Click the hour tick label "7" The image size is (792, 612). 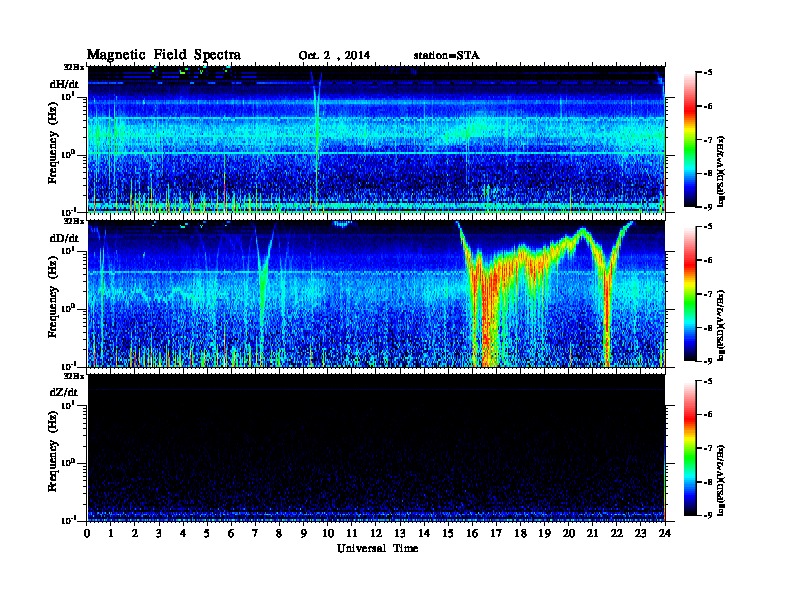(255, 534)
